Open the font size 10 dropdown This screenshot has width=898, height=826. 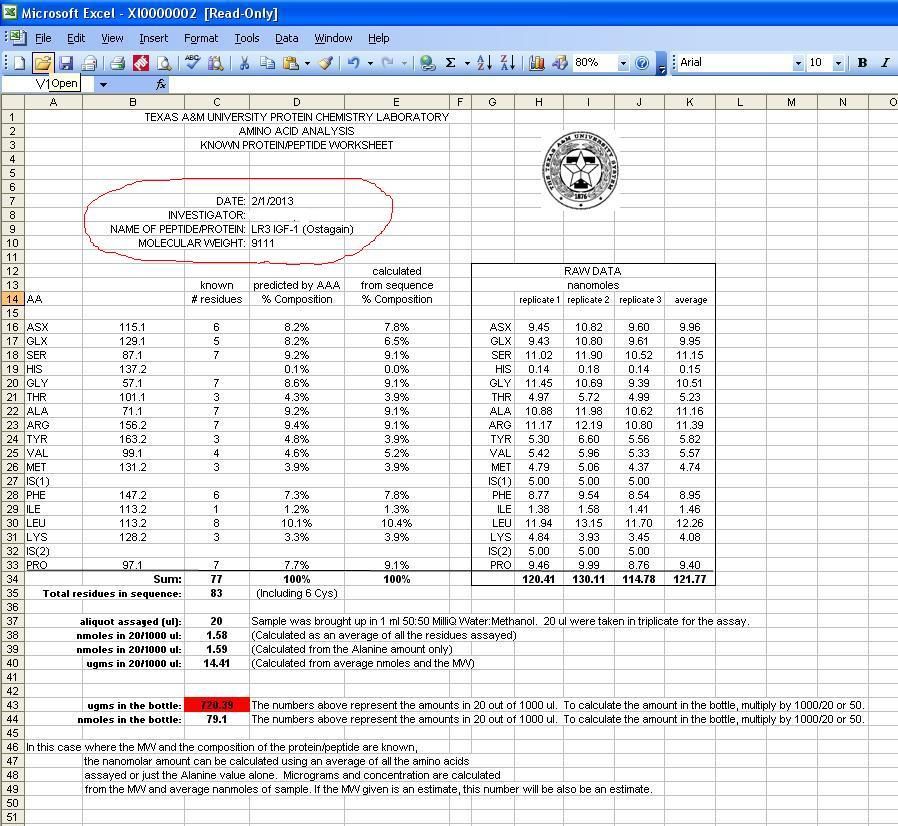coord(838,63)
